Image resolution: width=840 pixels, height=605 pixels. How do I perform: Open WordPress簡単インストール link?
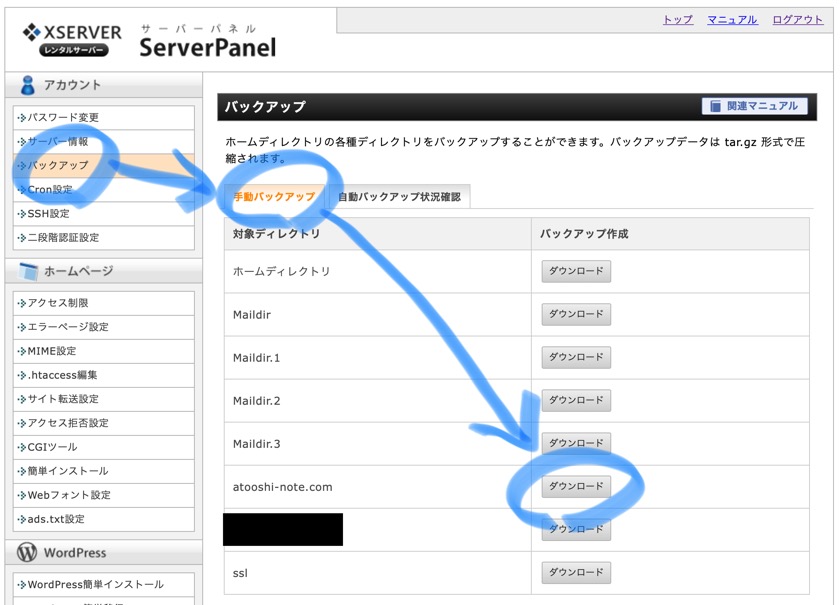tap(95, 584)
